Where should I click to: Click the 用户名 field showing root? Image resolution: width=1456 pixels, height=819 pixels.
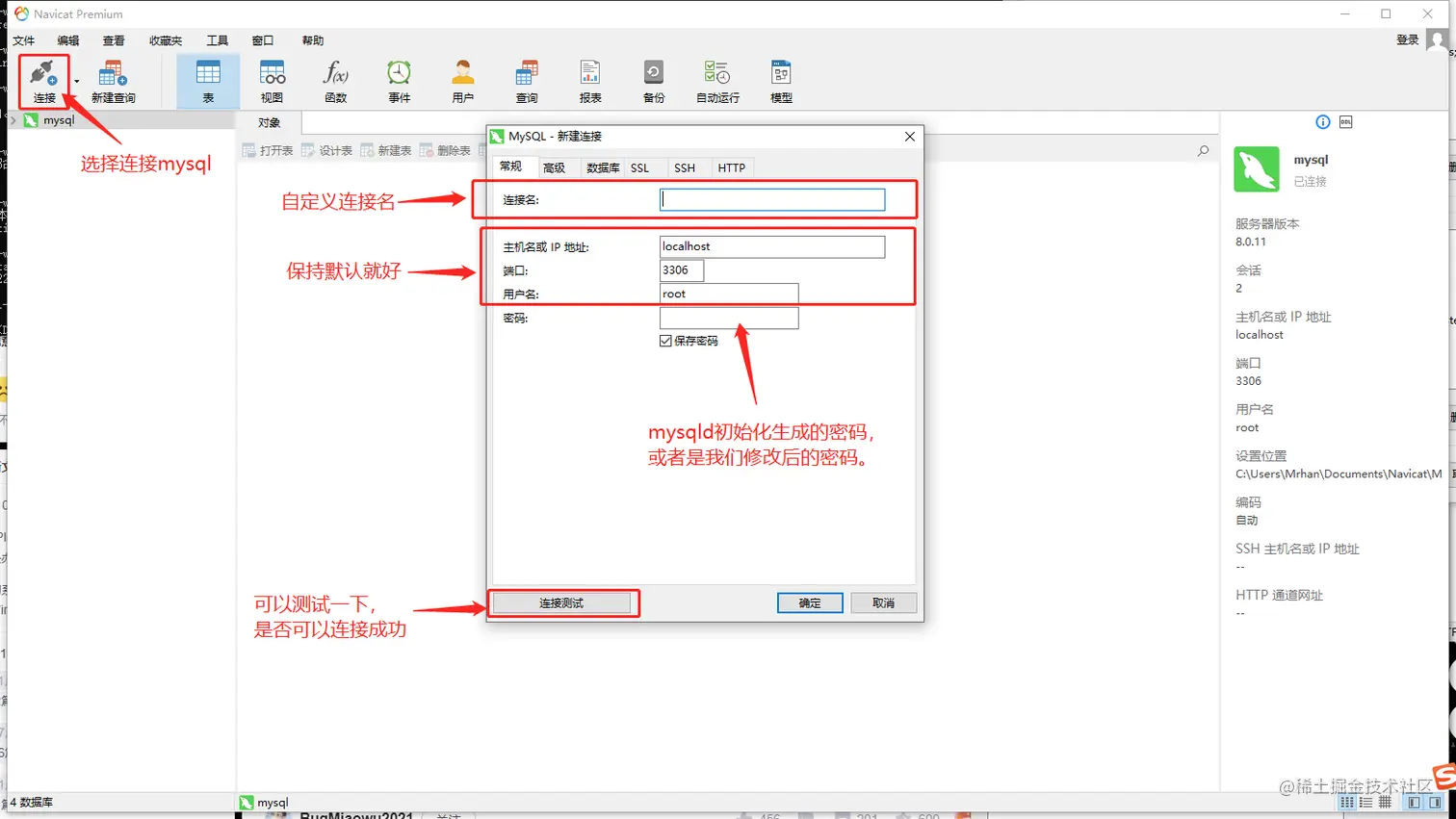tap(729, 294)
